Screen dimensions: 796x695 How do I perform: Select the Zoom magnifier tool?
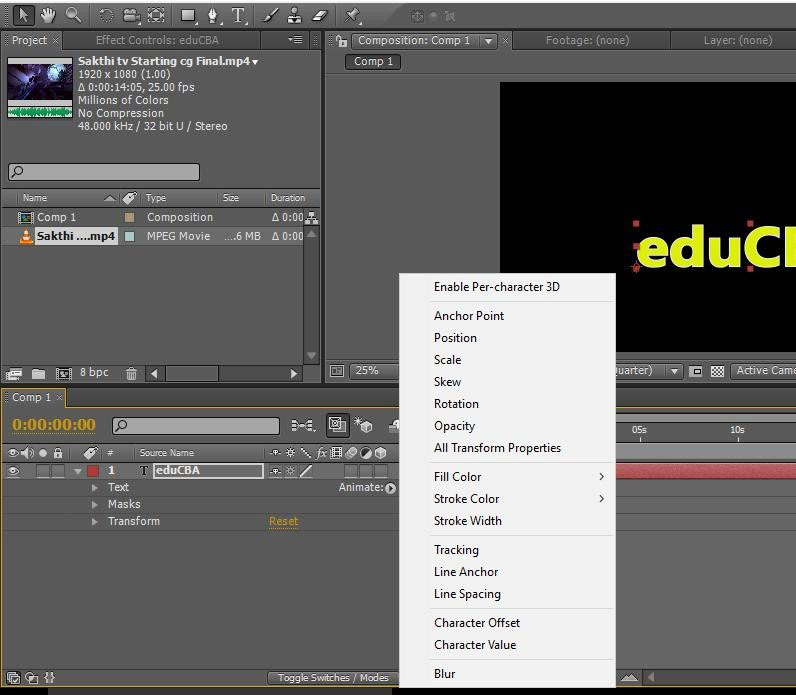point(73,15)
